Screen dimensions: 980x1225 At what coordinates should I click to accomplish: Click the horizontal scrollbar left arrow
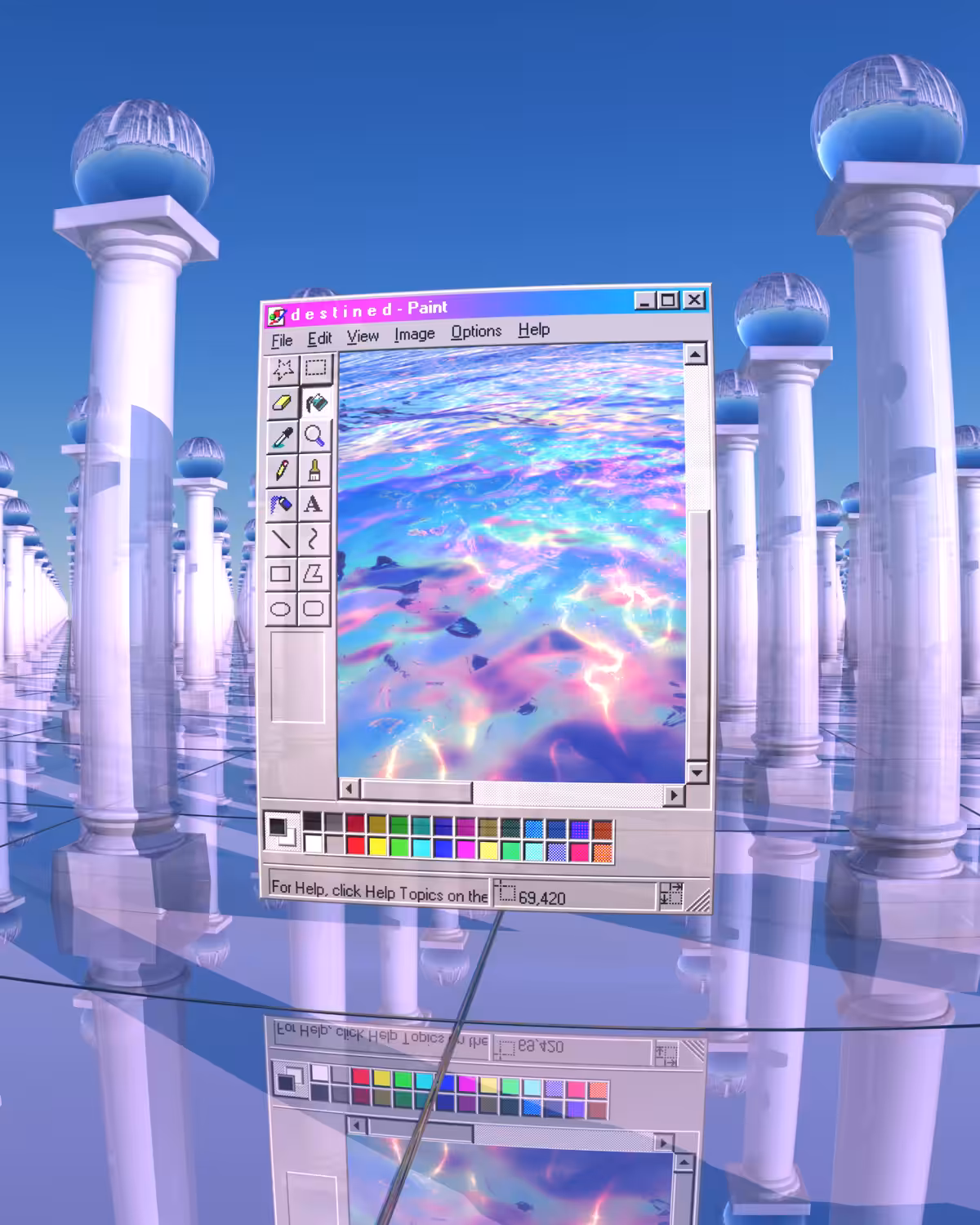pos(349,789)
